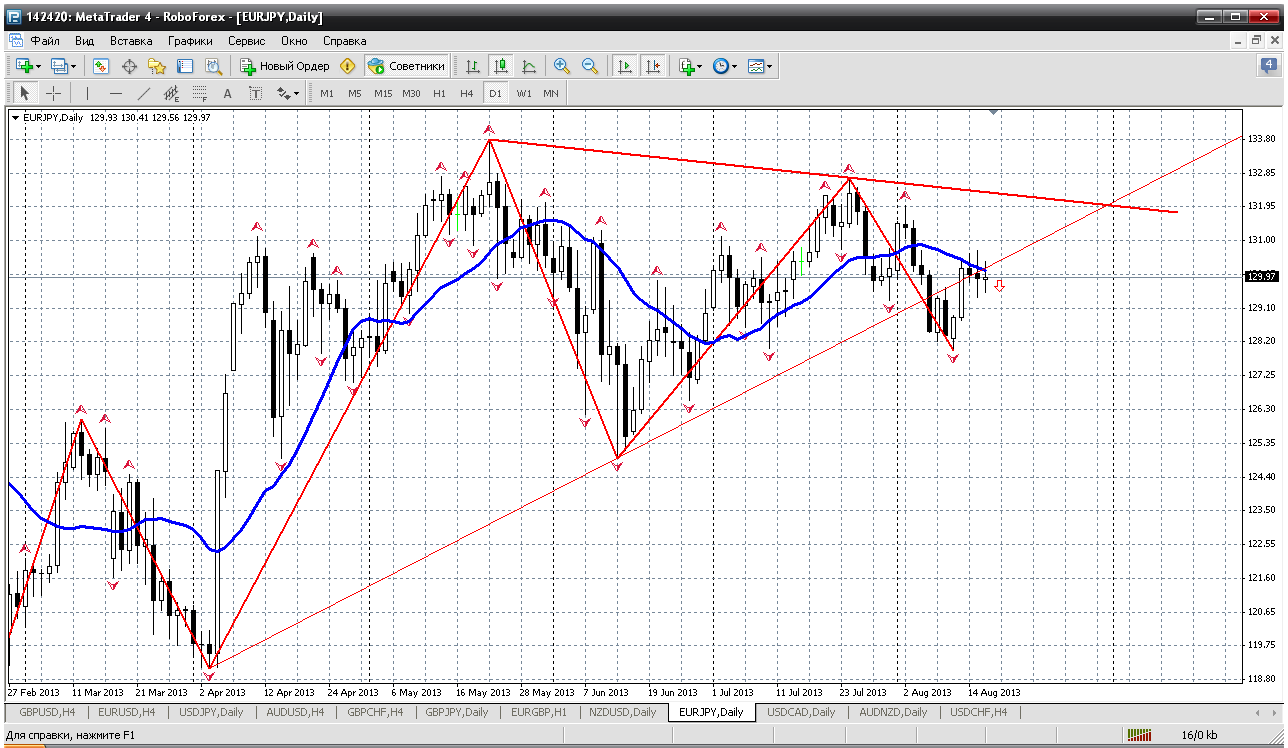The width and height of the screenshot is (1288, 748).
Task: Switch to H4 timeframe
Action: pyautogui.click(x=467, y=93)
